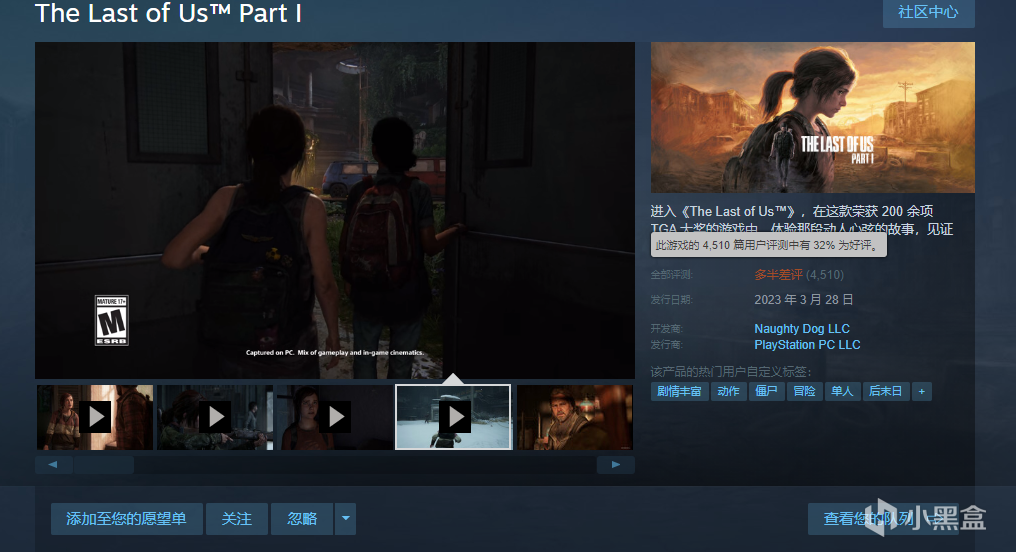Select the 动作 tag
1016x552 pixels.
tap(728, 391)
